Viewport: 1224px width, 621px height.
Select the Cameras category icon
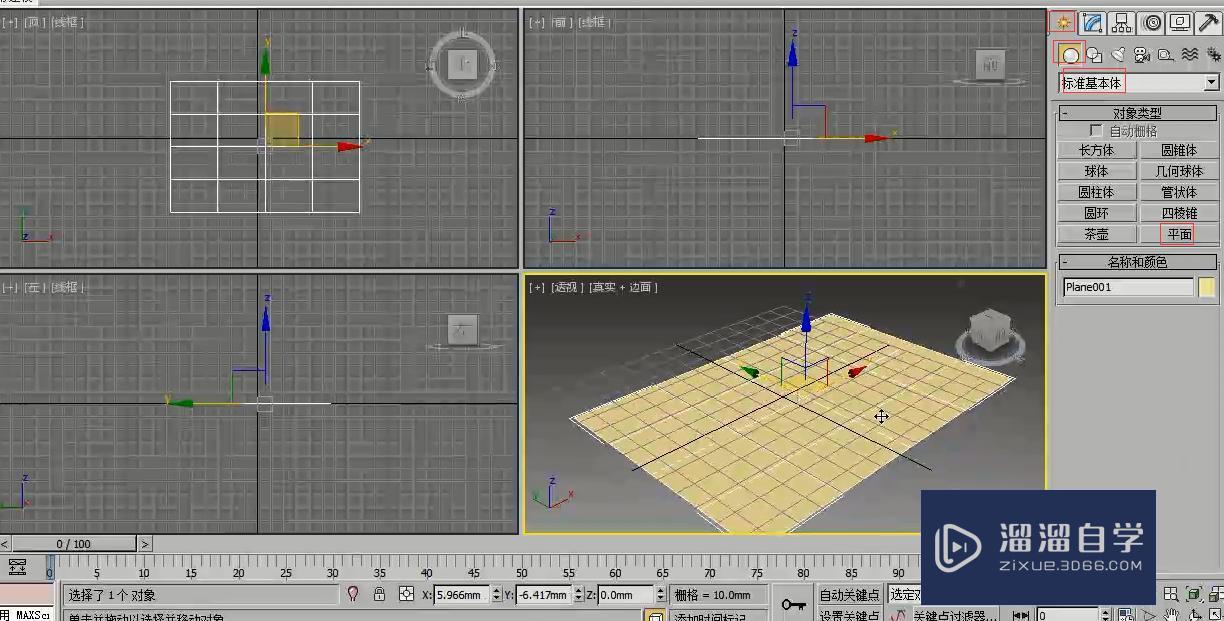1141,55
